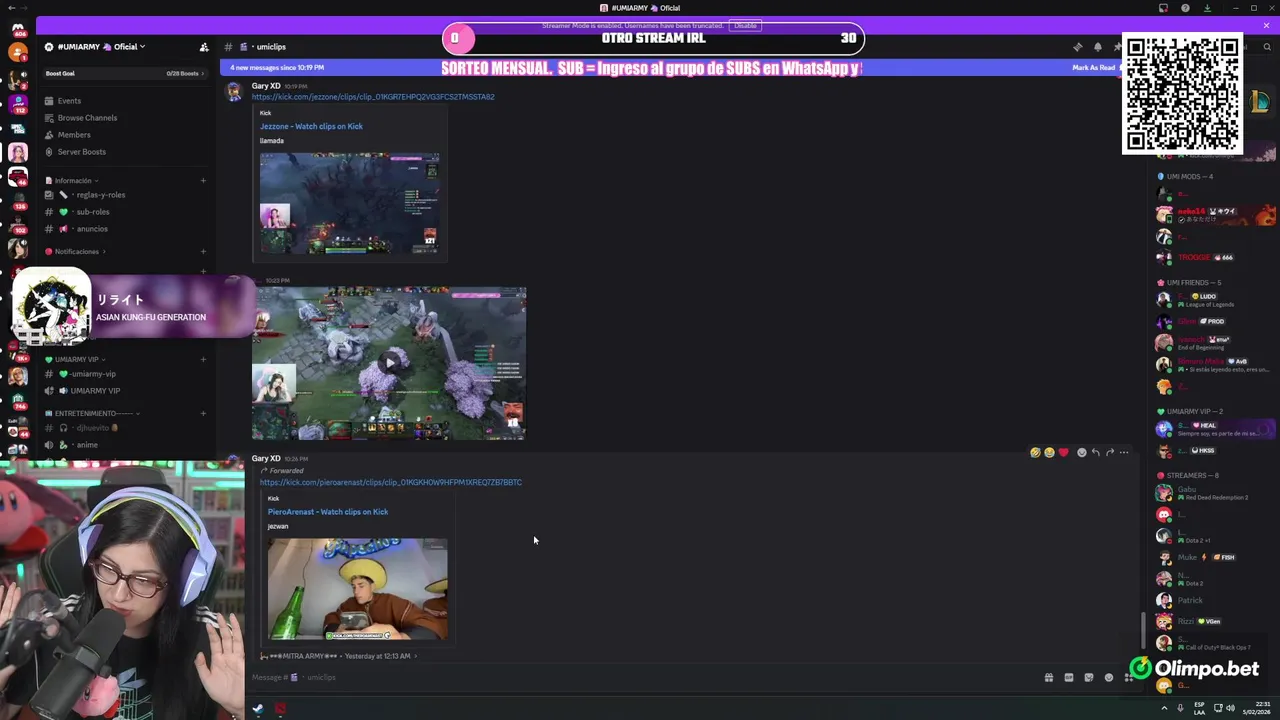Viewport: 1280px width, 720px height.
Task: Open the Events section
Action: pyautogui.click(x=69, y=101)
